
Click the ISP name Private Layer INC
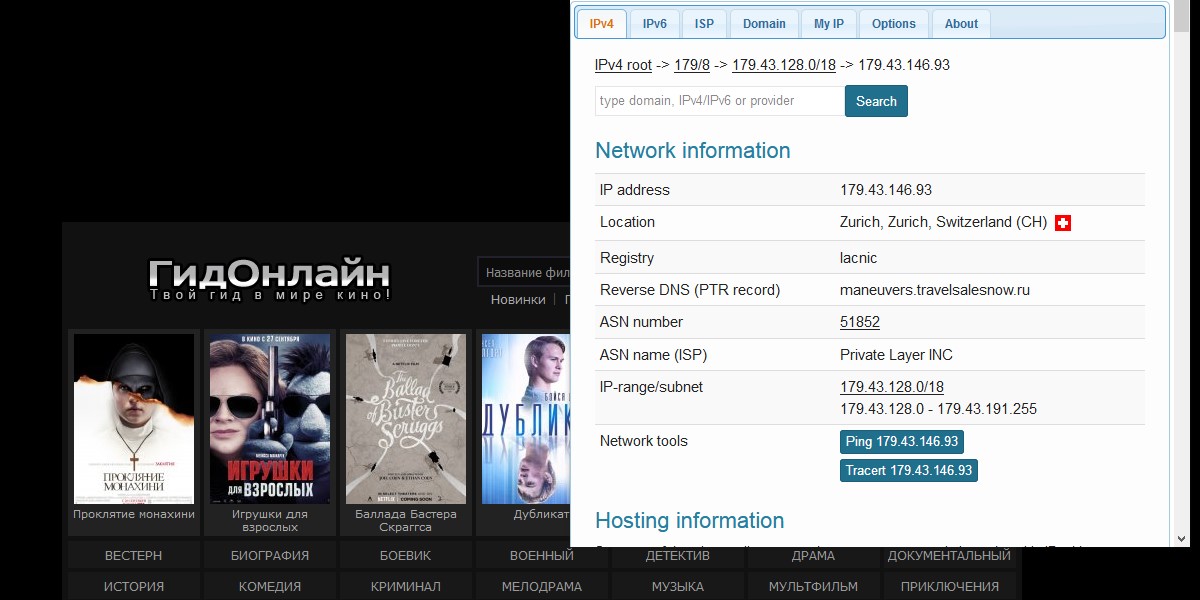coord(897,355)
